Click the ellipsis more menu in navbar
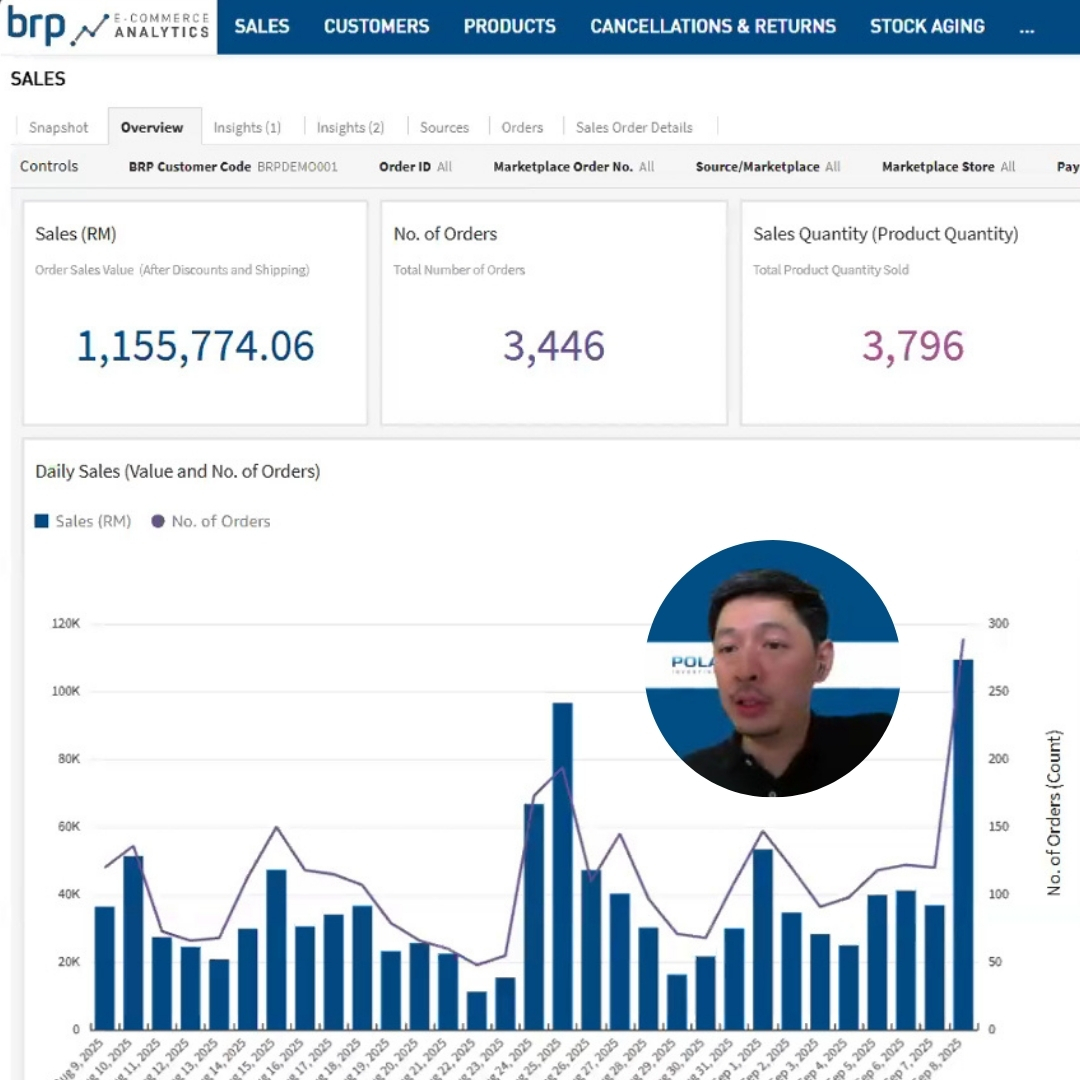Image resolution: width=1080 pixels, height=1080 pixels. (1026, 28)
